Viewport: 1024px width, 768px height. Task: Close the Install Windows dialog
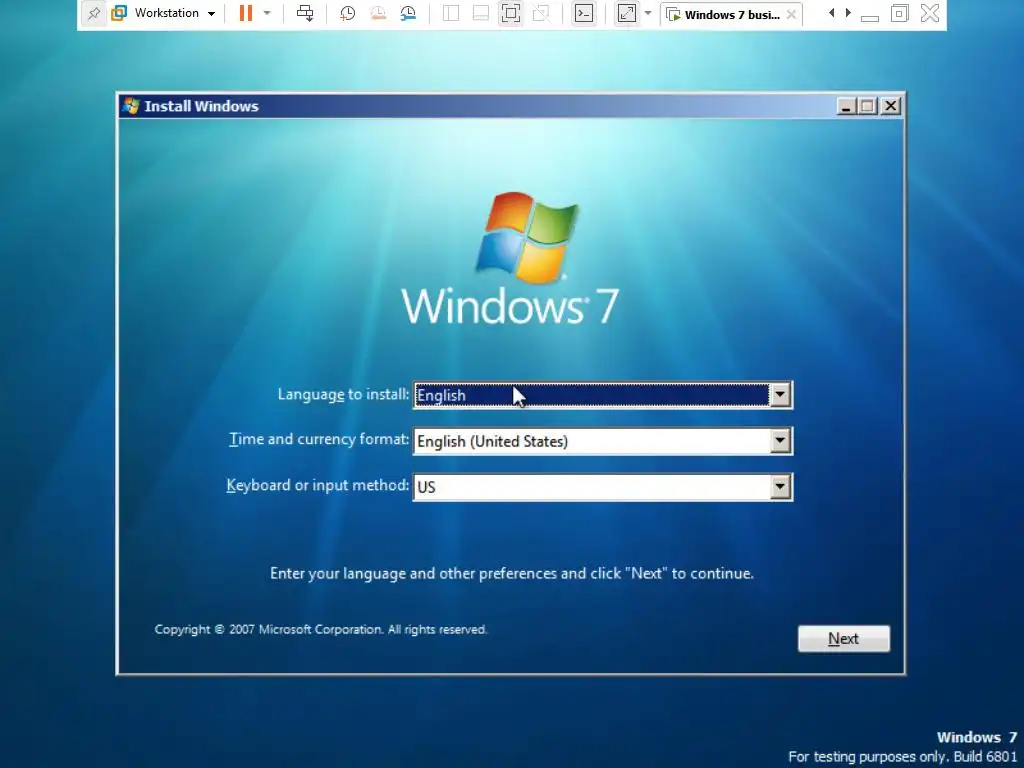coord(891,106)
